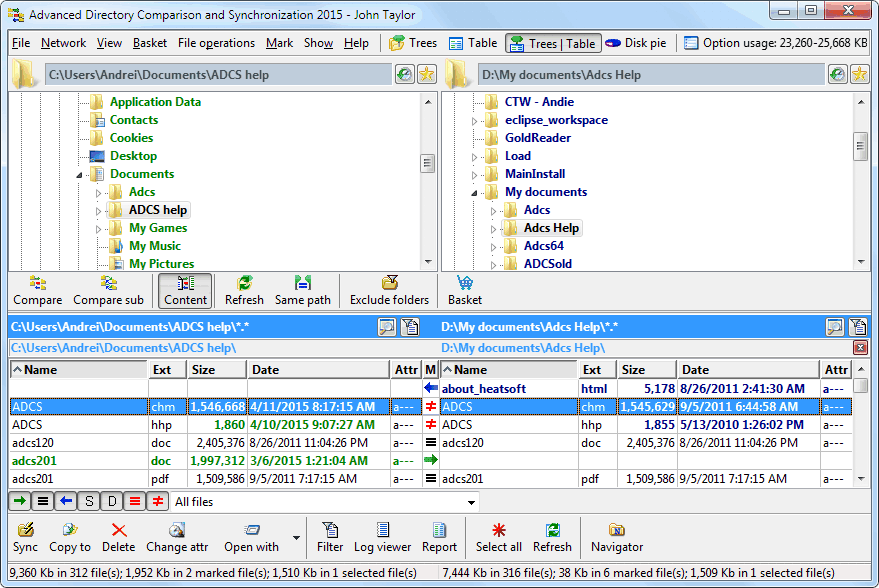The height and width of the screenshot is (588, 879).
Task: Click the right path input field
Action: coord(651,75)
